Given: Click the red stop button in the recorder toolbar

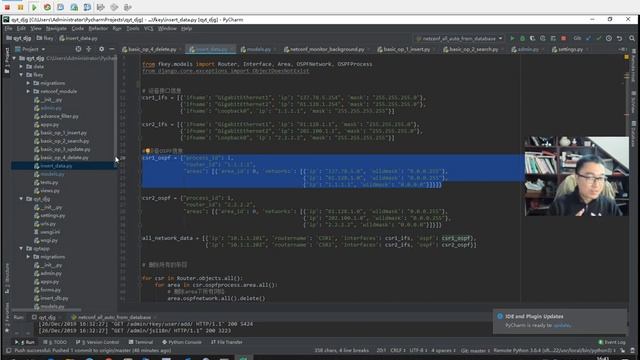Looking at the screenshot, I should point(7,7).
